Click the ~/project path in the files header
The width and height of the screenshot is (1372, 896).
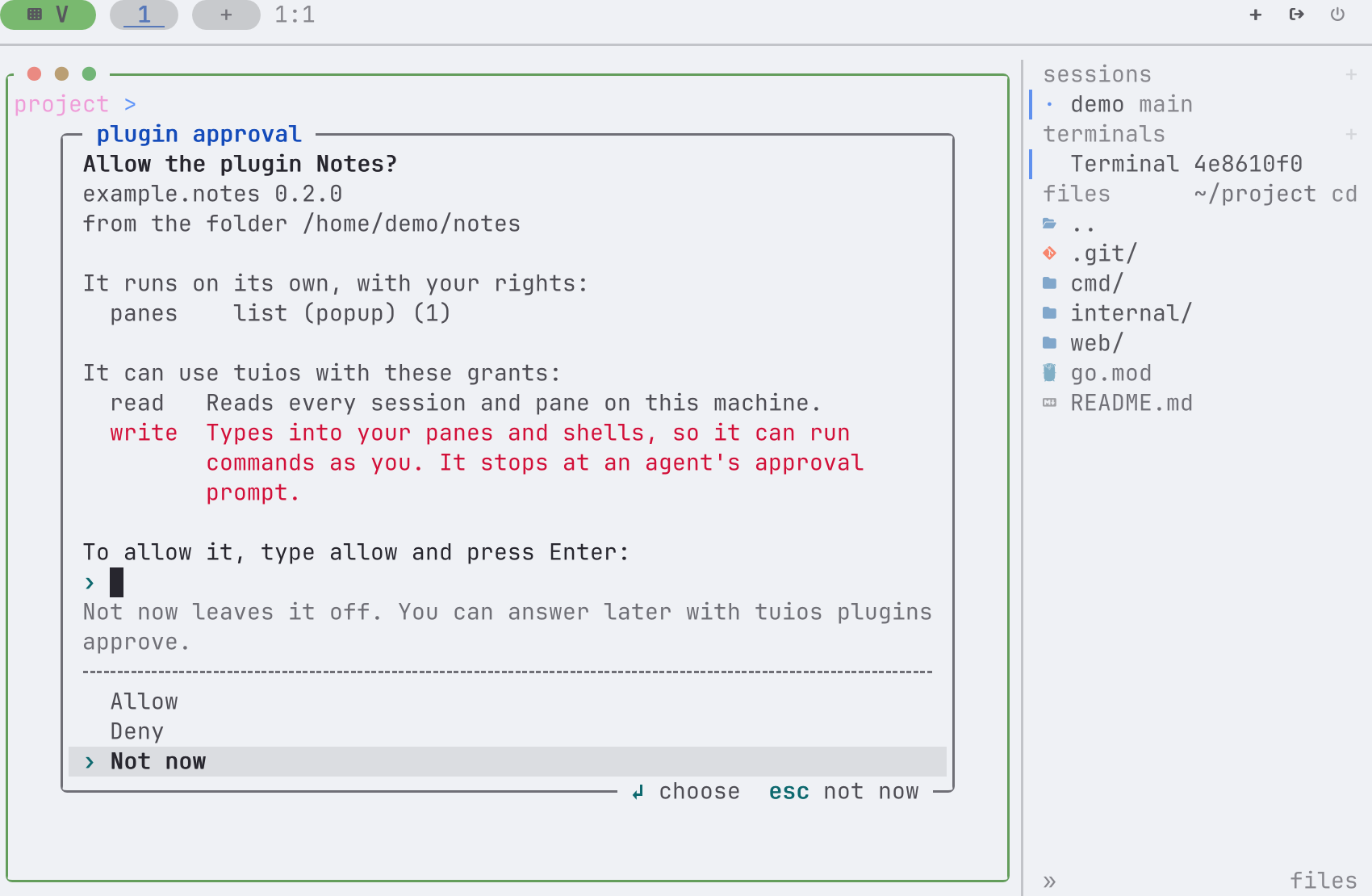pyautogui.click(x=1255, y=194)
